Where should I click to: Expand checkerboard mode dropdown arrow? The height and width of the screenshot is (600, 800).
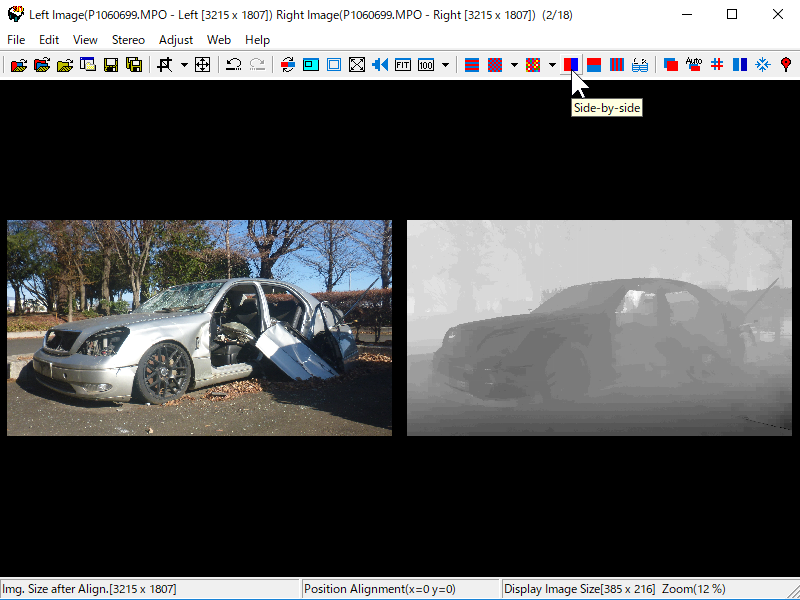click(x=514, y=65)
